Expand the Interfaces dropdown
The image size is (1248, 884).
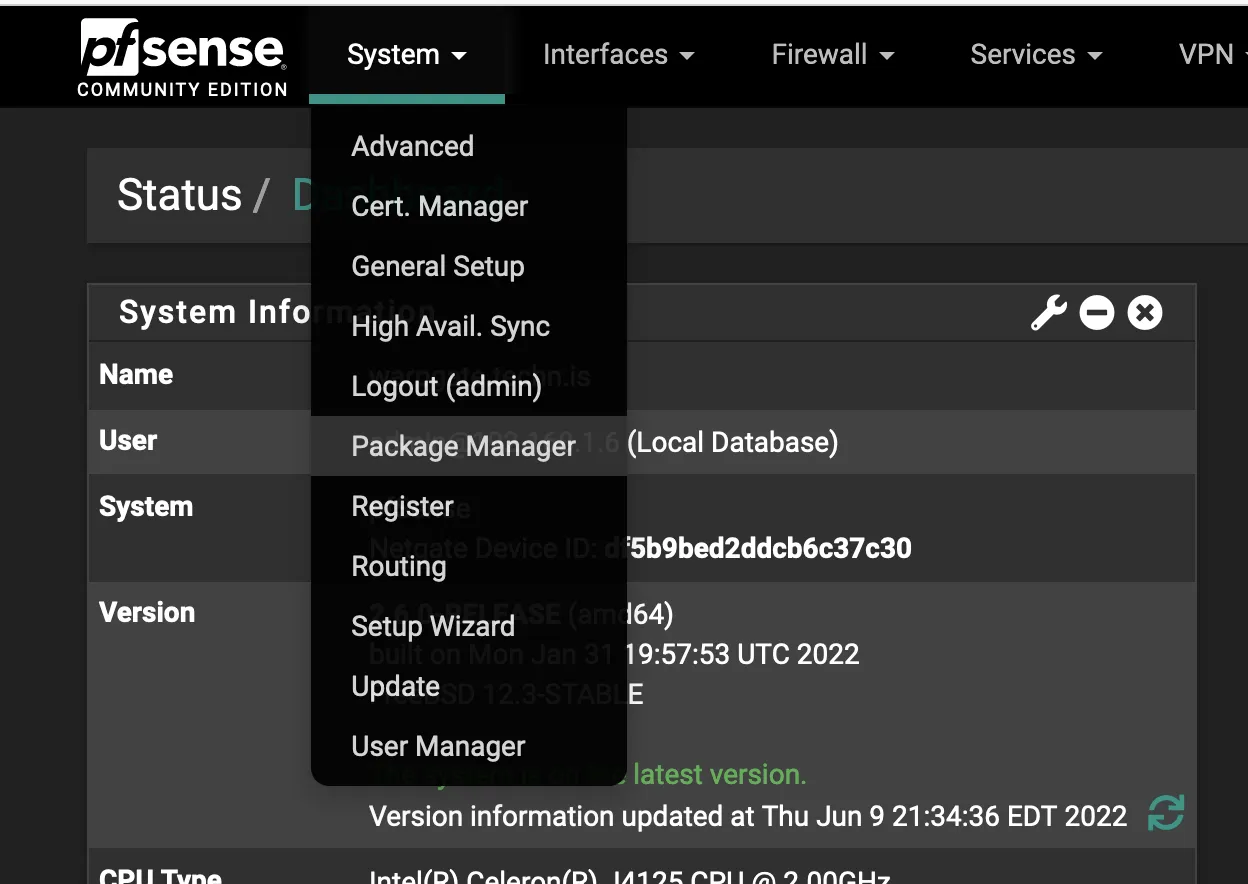617,54
